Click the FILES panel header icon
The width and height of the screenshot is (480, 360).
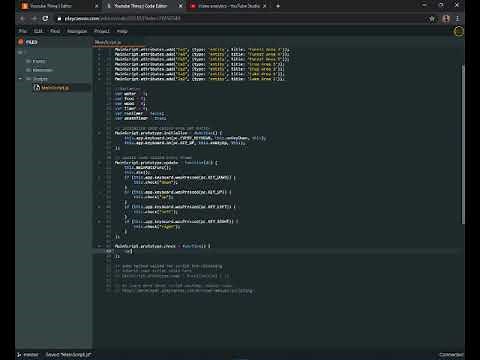(x=21, y=42)
